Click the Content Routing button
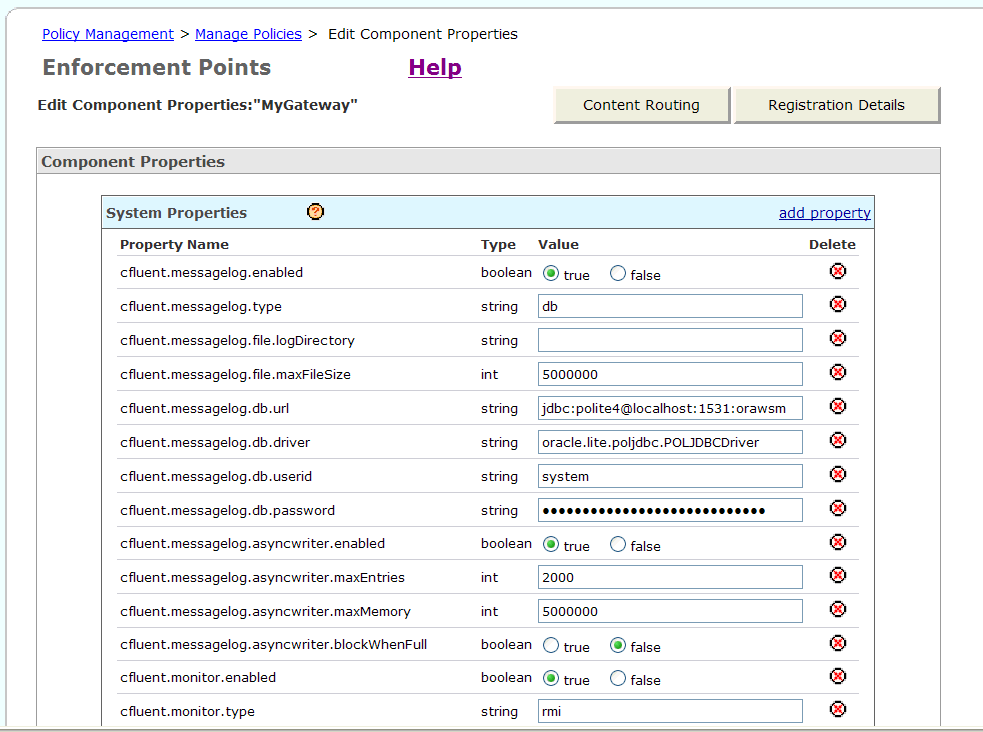This screenshot has width=983, height=732. tap(642, 105)
